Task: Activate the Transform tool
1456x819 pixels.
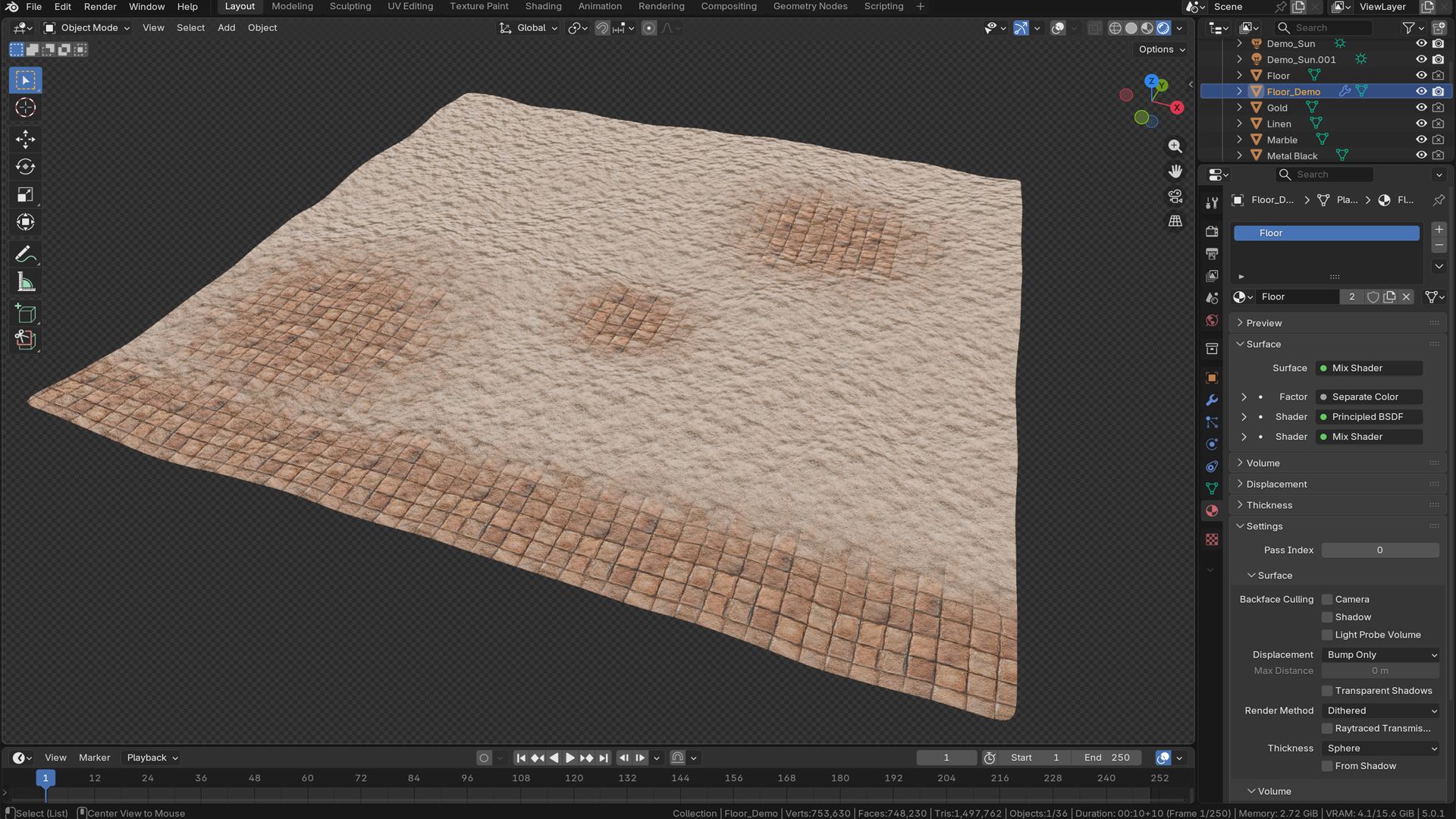Action: [25, 222]
